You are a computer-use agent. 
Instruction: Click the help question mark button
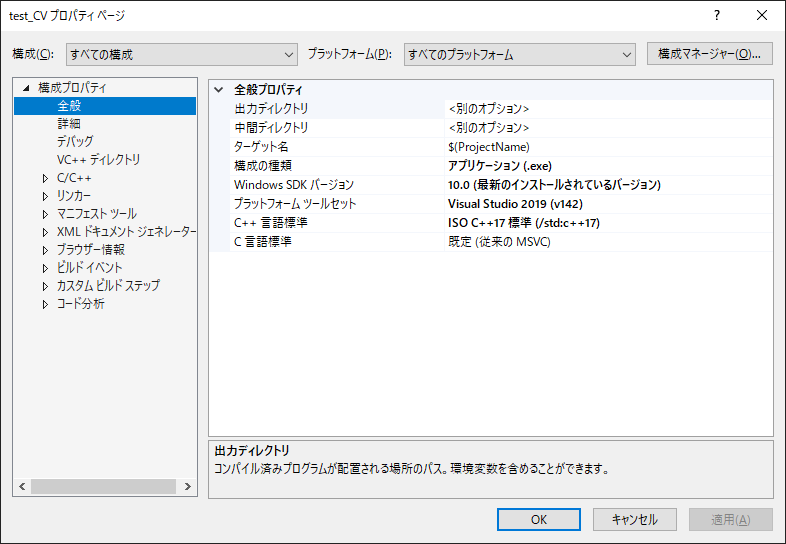(x=717, y=16)
